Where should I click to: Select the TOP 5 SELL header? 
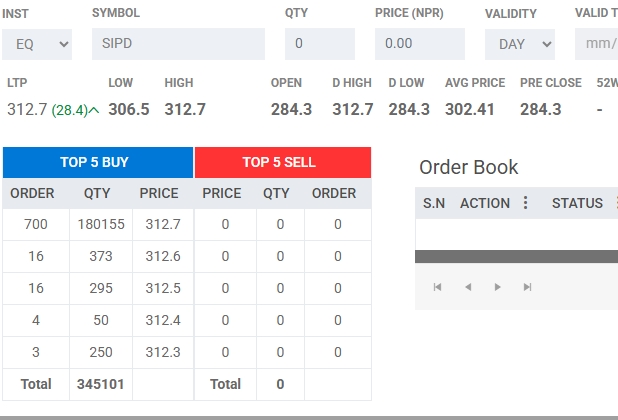(x=283, y=162)
